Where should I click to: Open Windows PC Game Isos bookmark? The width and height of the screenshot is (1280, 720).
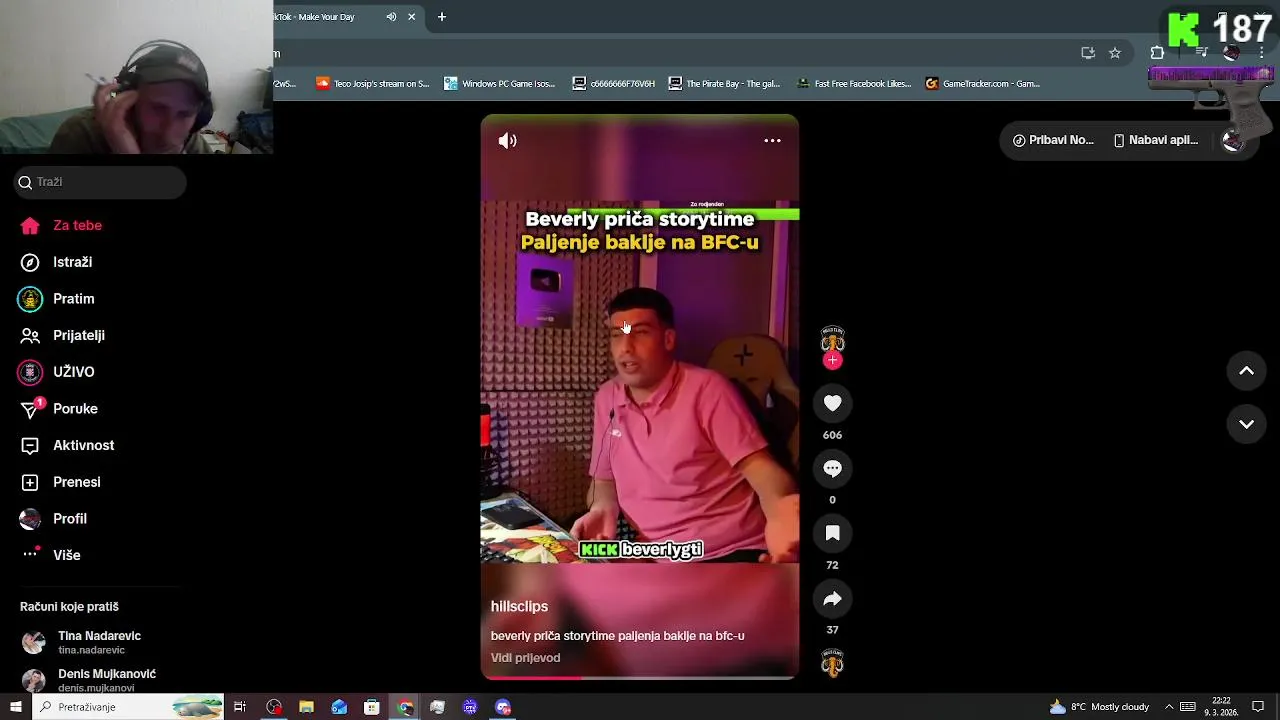click(x=500, y=84)
